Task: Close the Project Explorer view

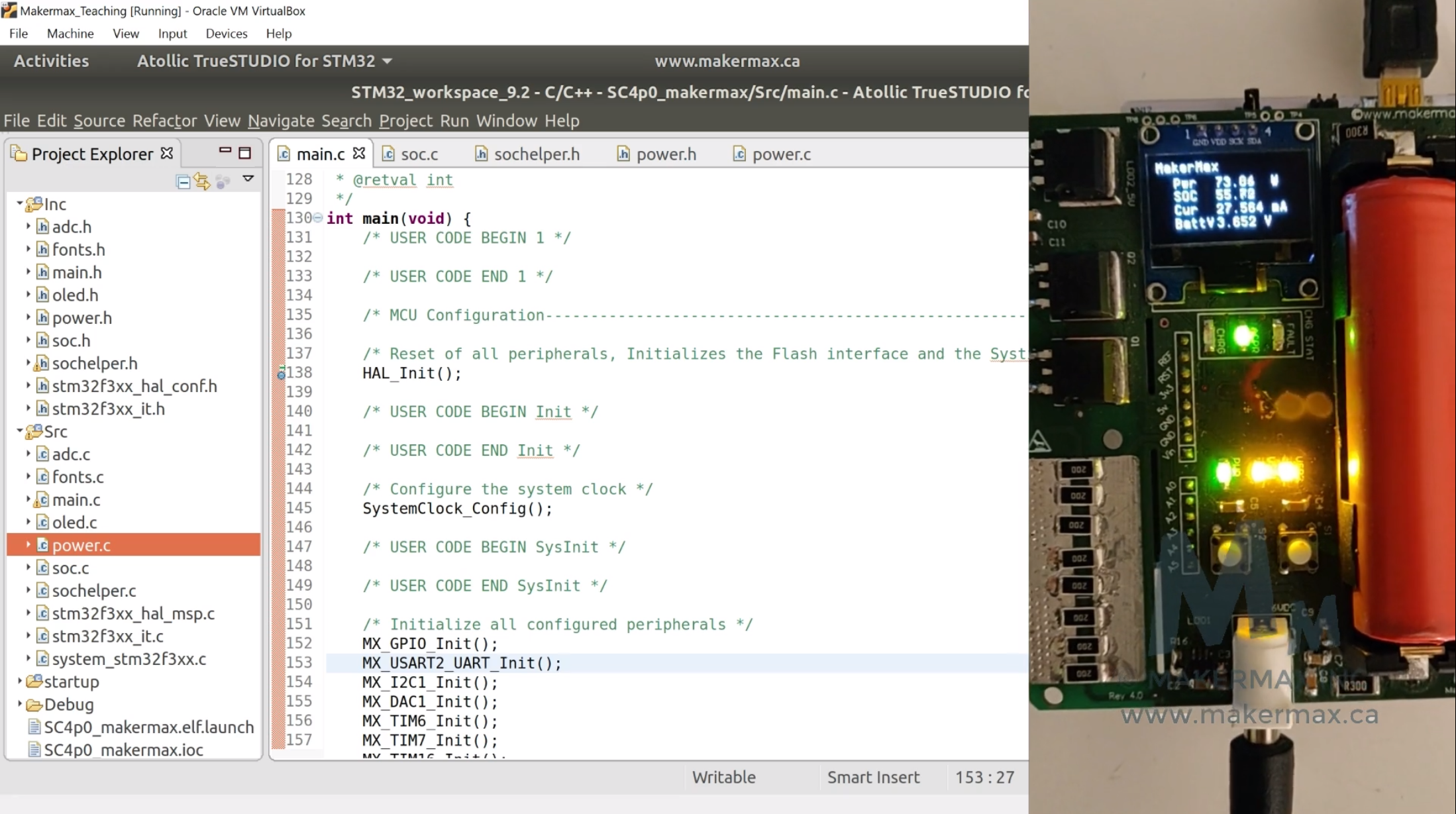Action: pyautogui.click(x=167, y=153)
